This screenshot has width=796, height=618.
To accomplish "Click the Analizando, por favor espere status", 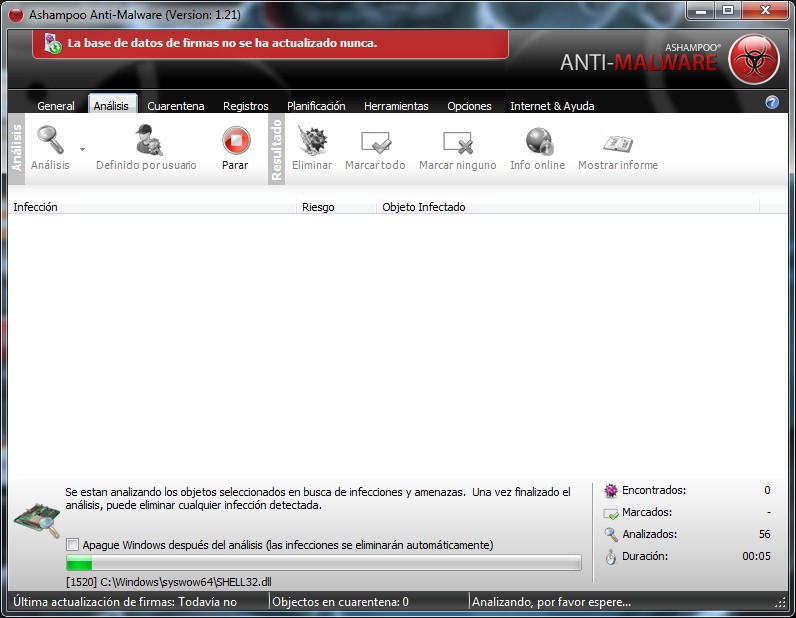I will tap(551, 602).
